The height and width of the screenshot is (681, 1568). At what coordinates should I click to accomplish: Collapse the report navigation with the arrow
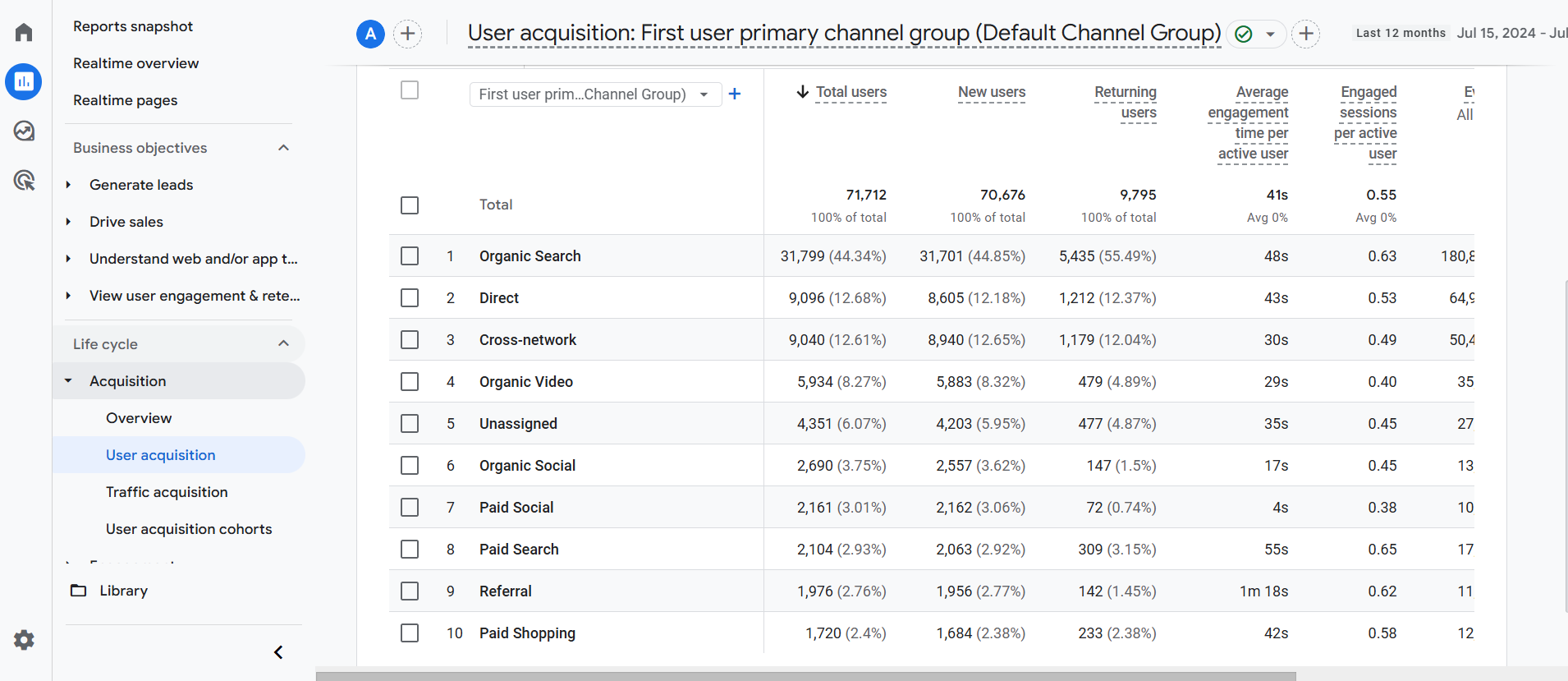[278, 652]
